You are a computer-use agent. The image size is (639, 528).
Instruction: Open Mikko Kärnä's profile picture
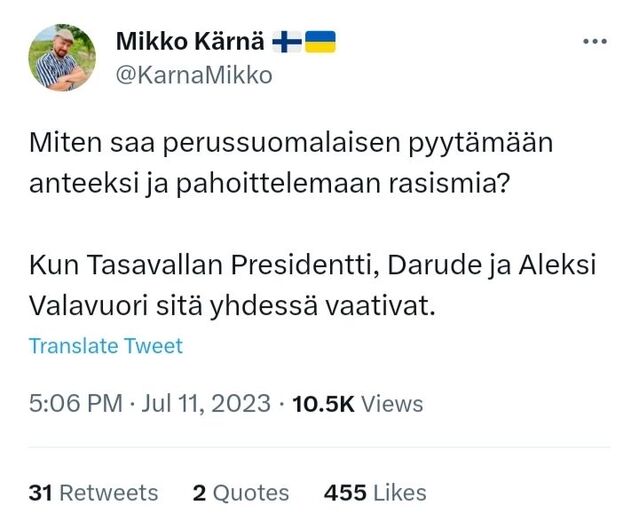(x=62, y=57)
